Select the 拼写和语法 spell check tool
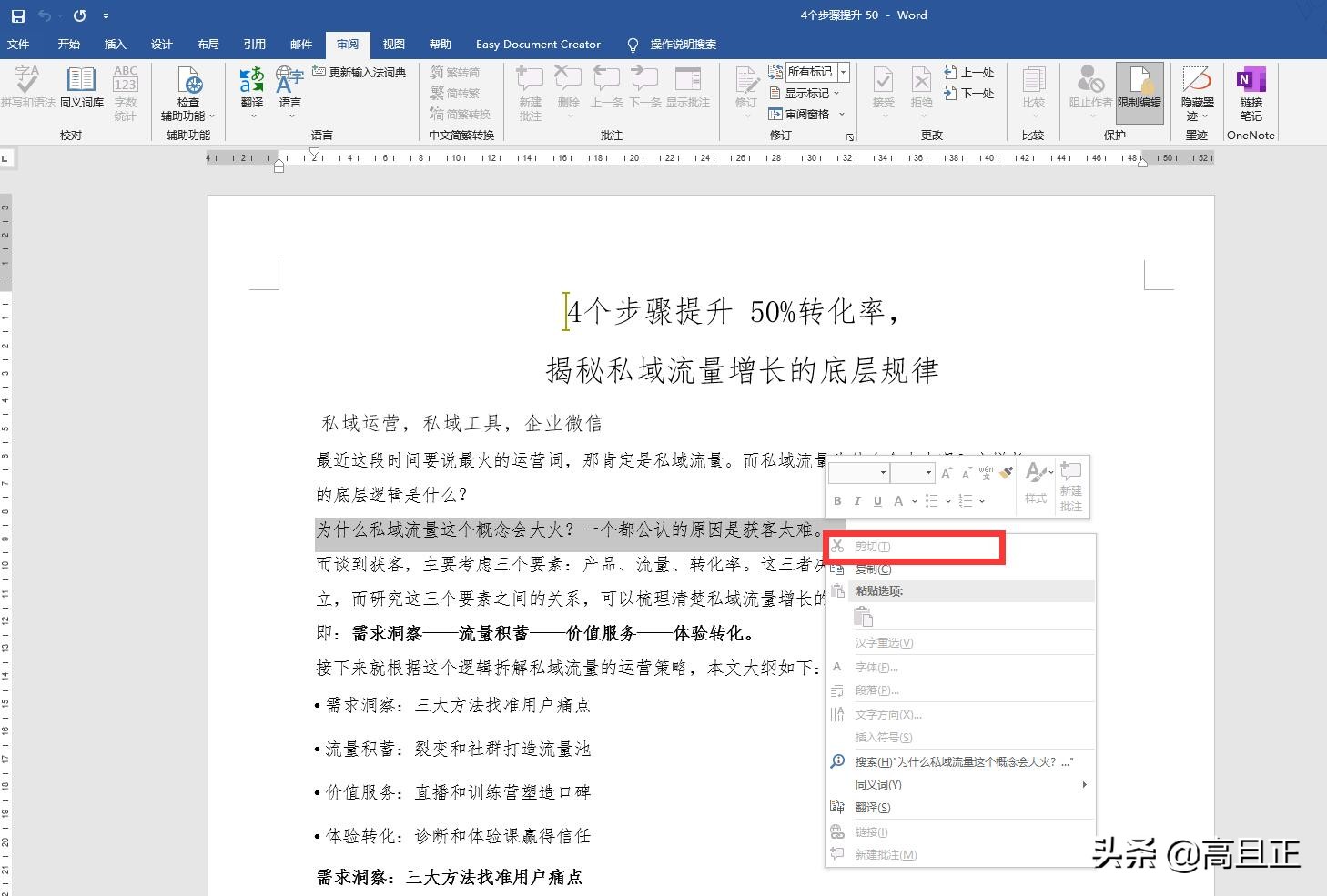The width and height of the screenshot is (1327, 896). (x=27, y=88)
